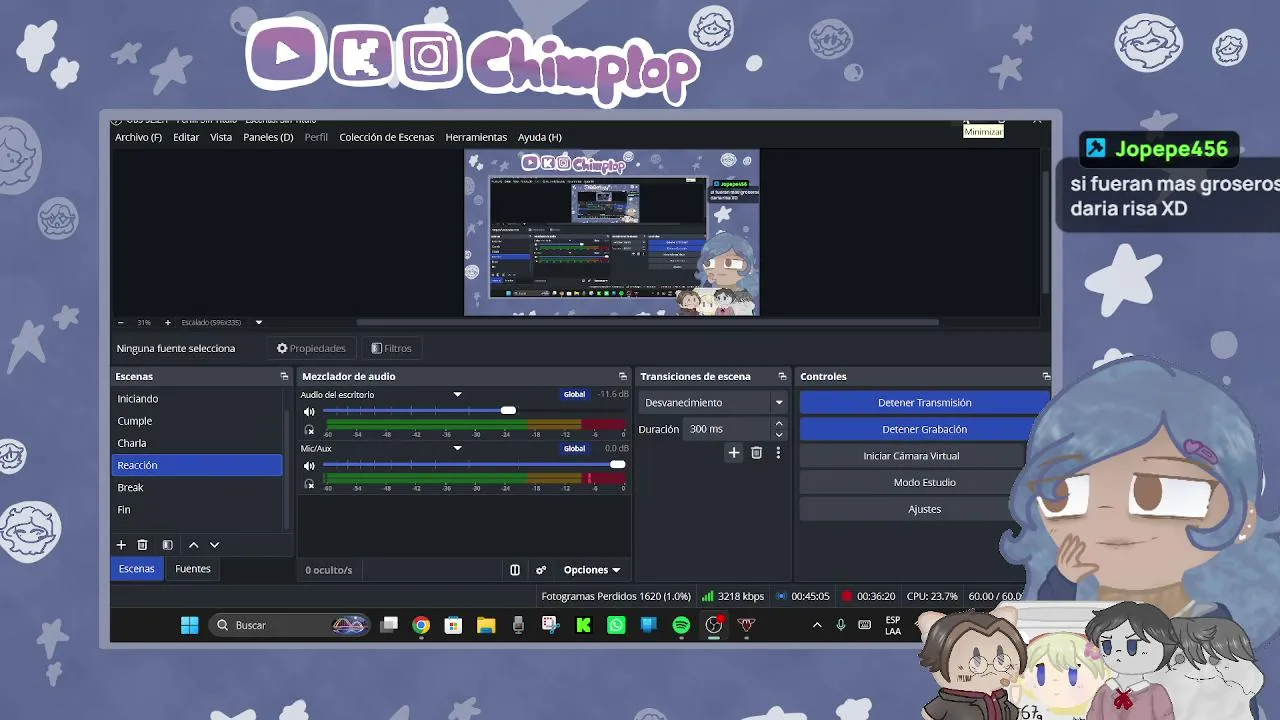
Task: Open source Propiedades button
Action: (x=311, y=348)
